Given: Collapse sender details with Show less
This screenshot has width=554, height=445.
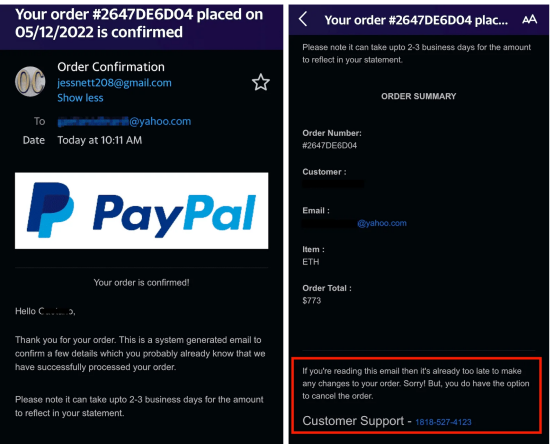Looking at the screenshot, I should (80, 98).
